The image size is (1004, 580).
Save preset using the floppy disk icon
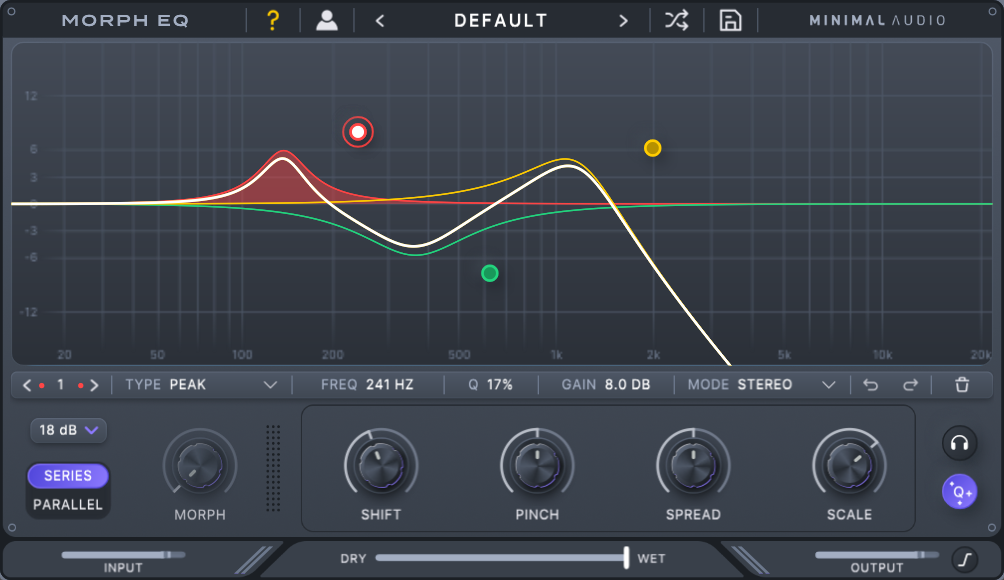[730, 21]
